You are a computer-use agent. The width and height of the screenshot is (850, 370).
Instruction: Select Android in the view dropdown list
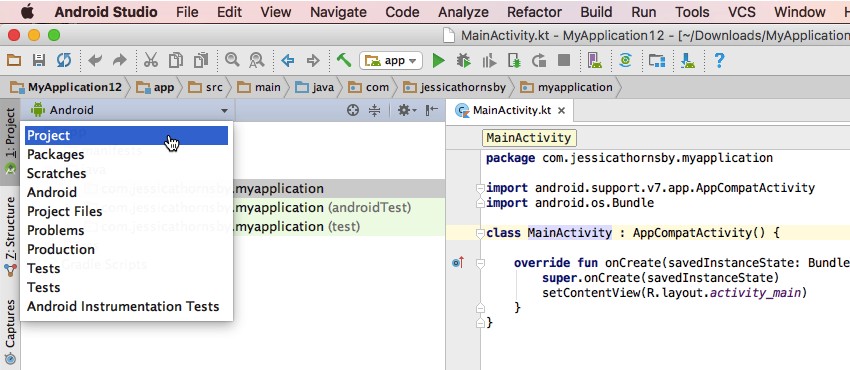[x=126, y=192]
